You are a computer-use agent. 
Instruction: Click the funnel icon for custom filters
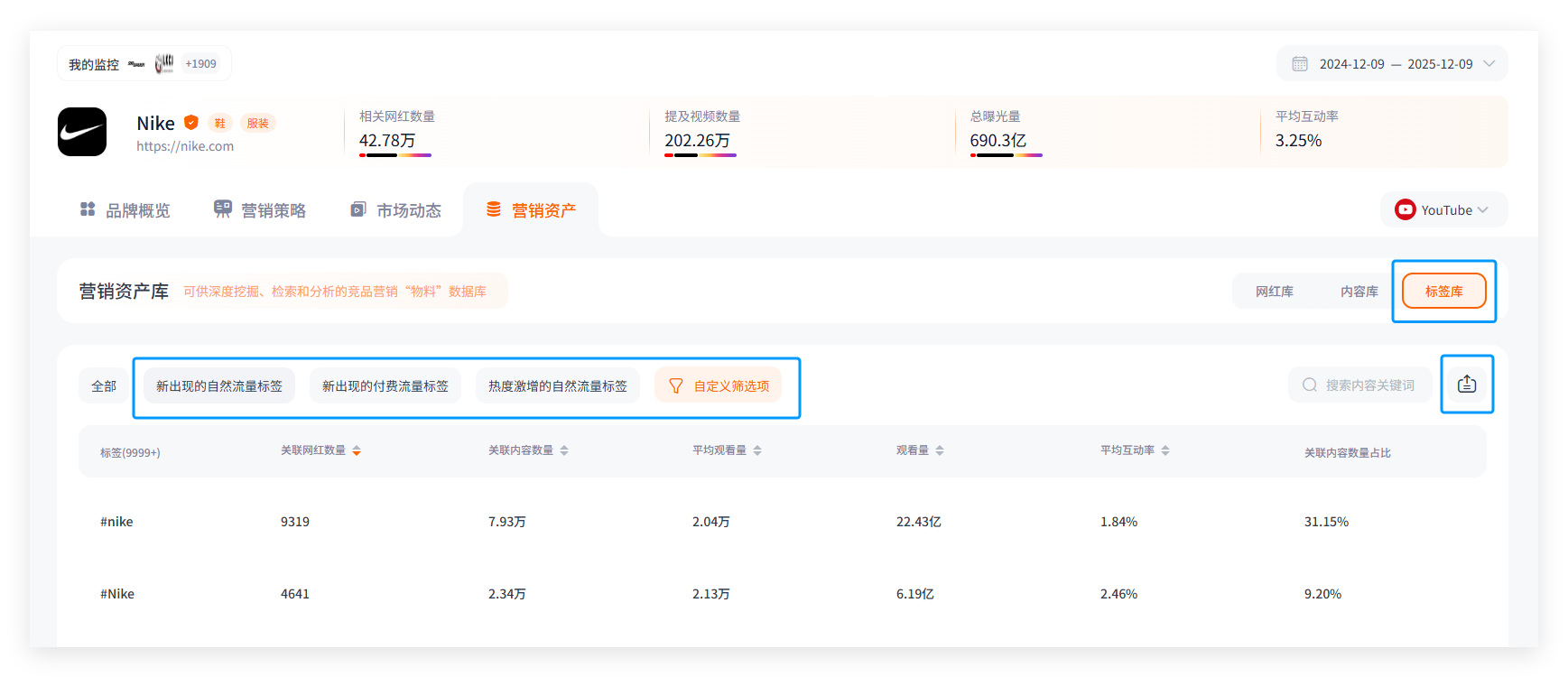675,386
